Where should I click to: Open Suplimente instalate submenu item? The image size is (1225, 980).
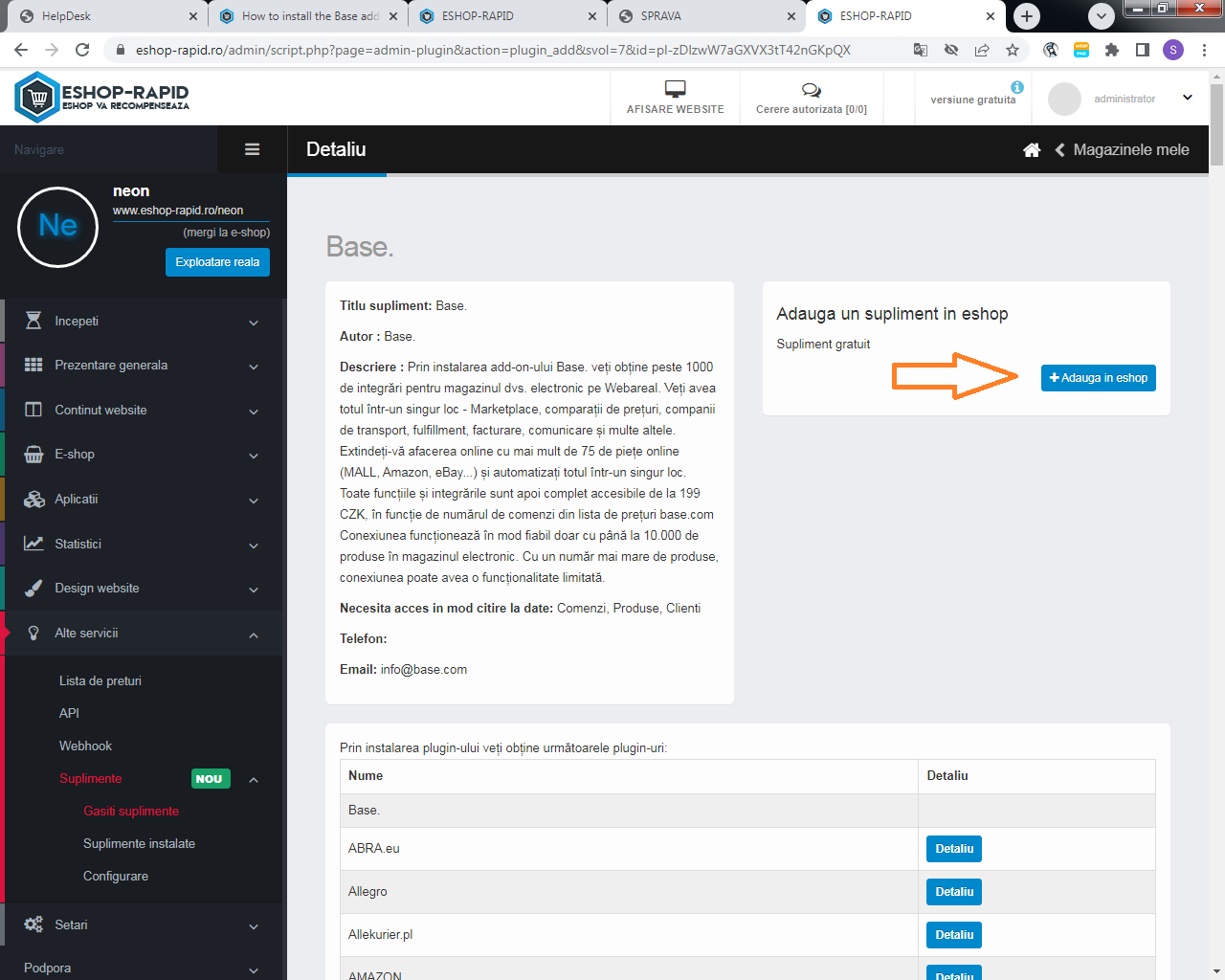139,843
